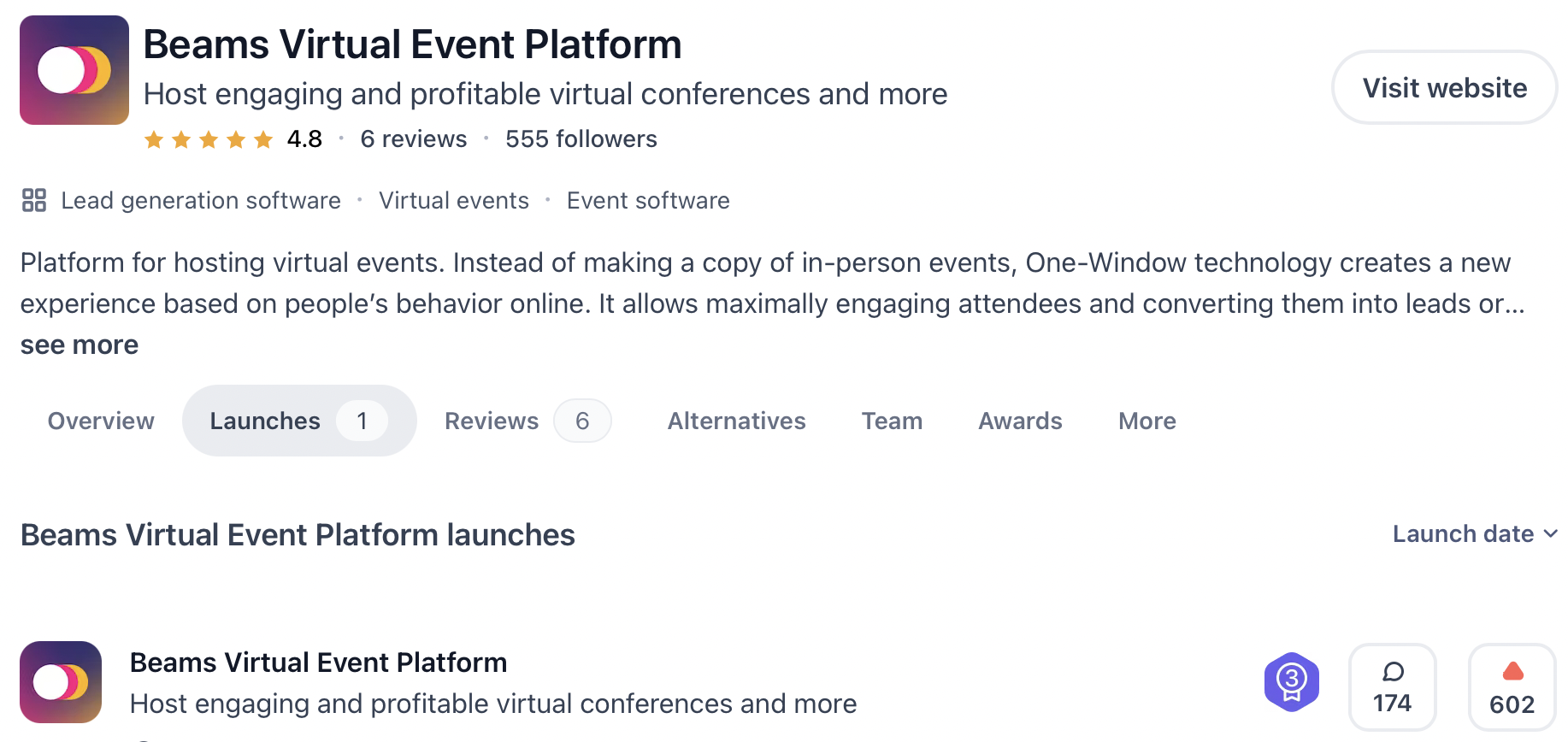1568x742 pixels.
Task: Open the Virtual events category
Action: 454,201
